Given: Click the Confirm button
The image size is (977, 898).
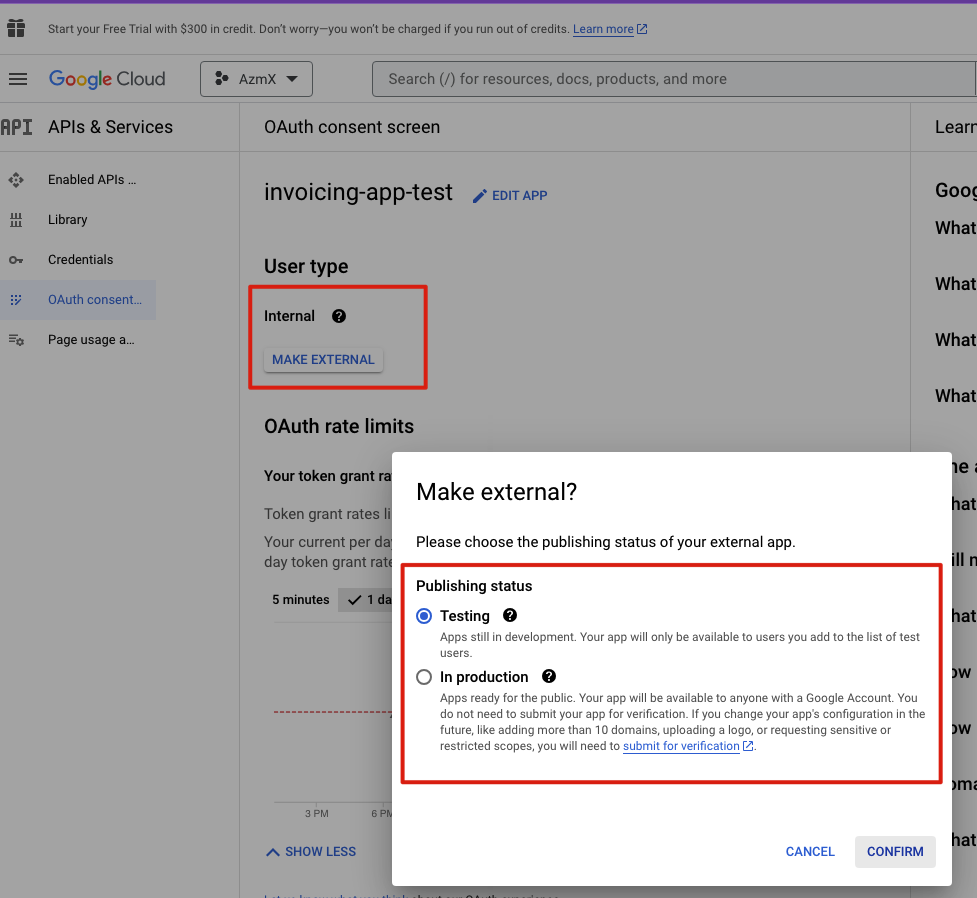Looking at the screenshot, I should pyautogui.click(x=895, y=851).
